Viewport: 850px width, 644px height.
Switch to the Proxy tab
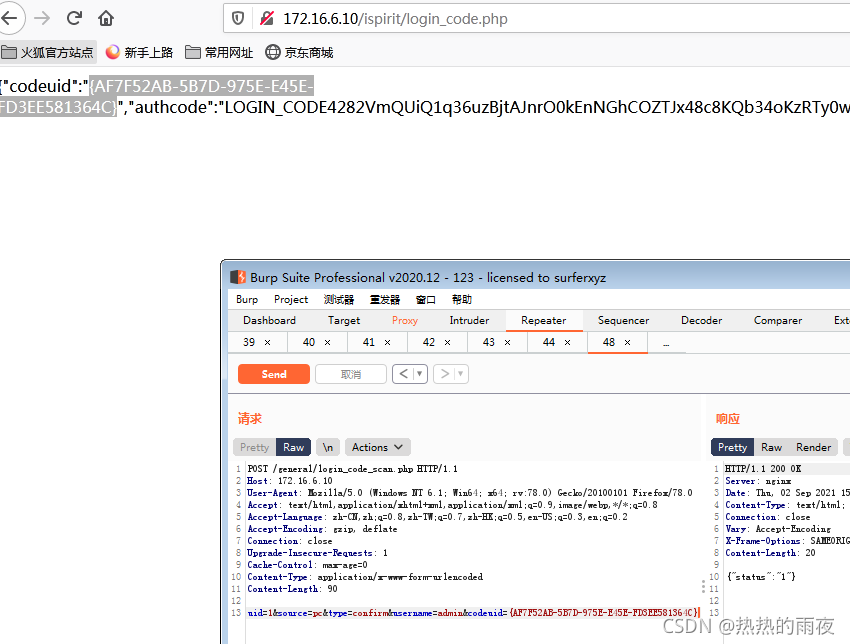[x=405, y=320]
